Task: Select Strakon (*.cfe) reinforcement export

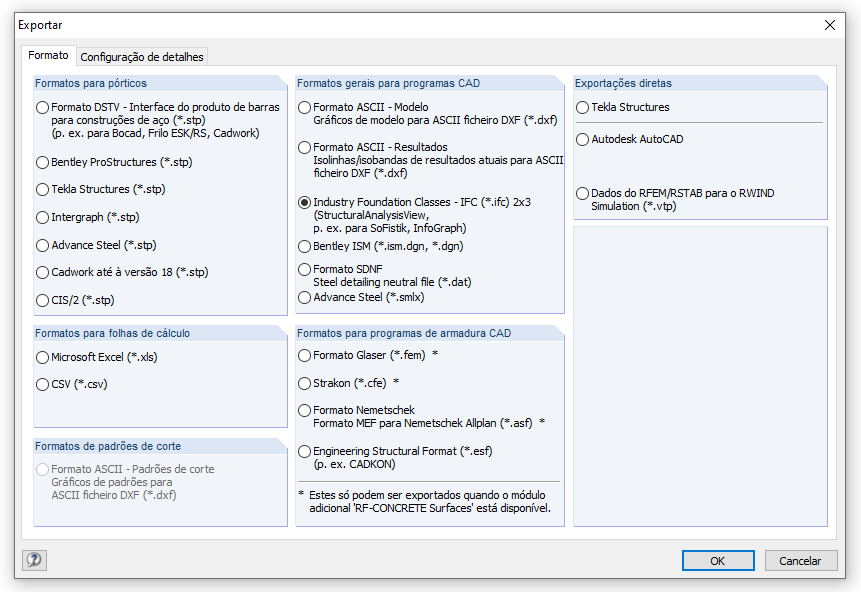Action: (x=304, y=383)
